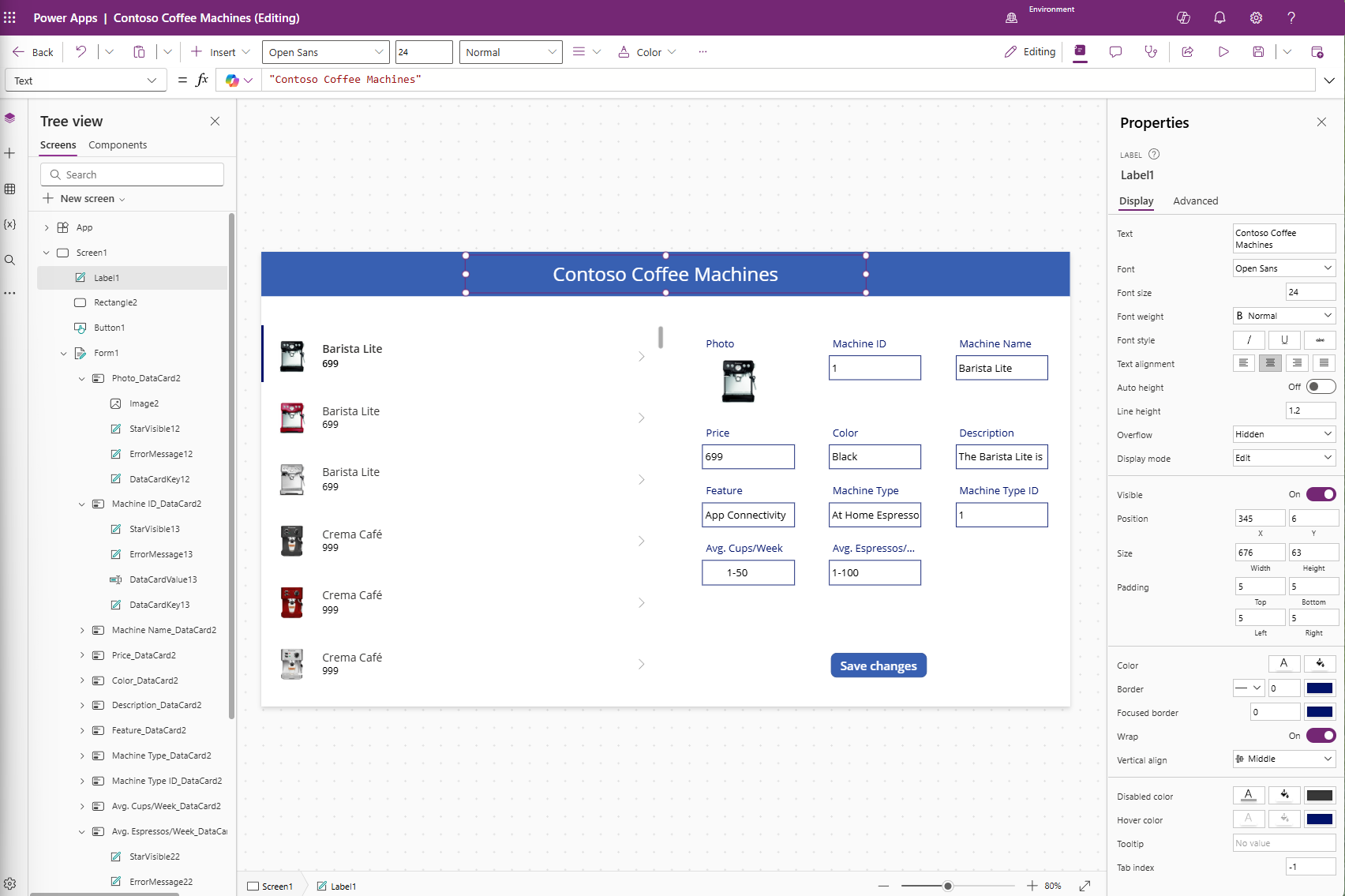Click the paste clipboard icon

tap(139, 52)
